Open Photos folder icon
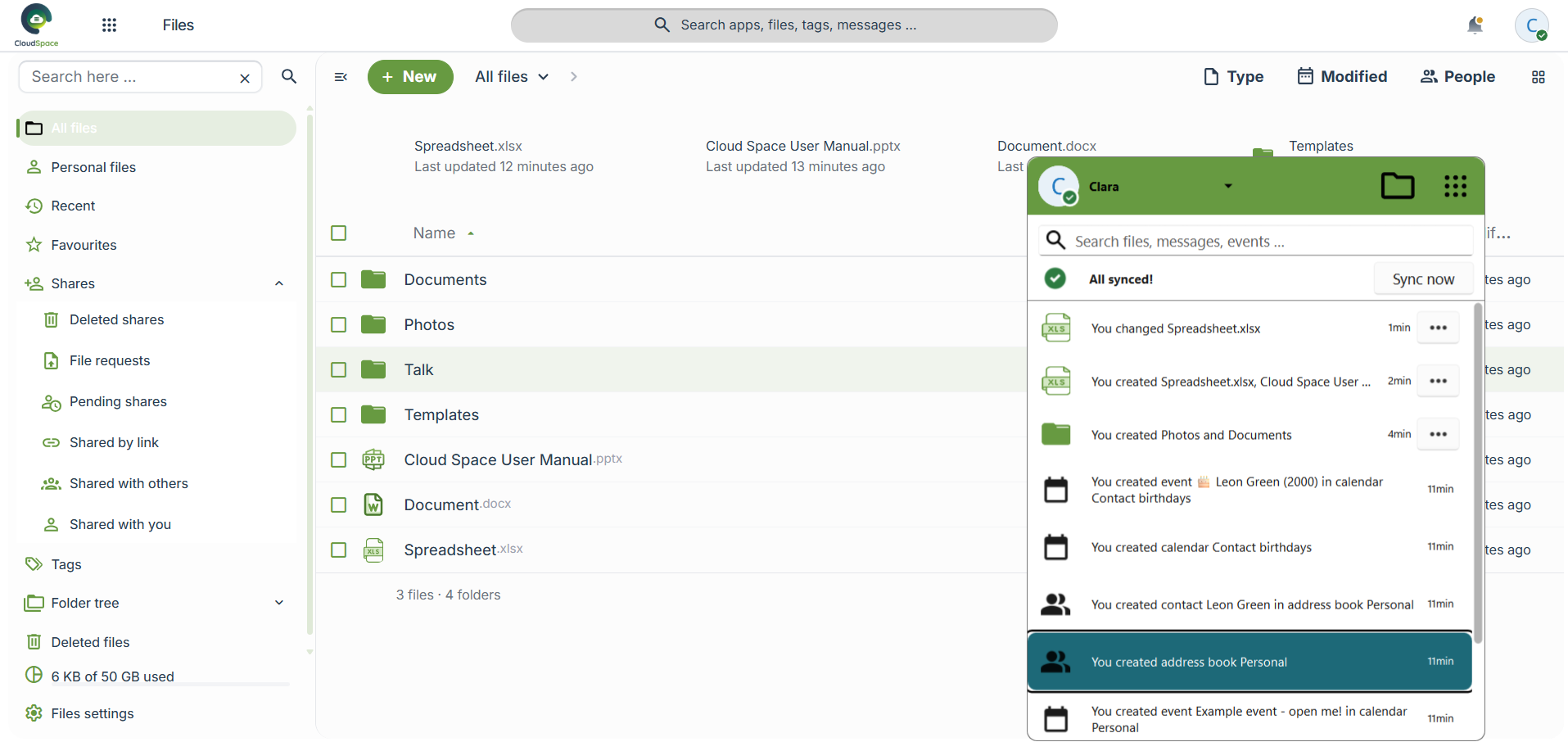Viewport: 1568px width, 742px height. tap(373, 325)
